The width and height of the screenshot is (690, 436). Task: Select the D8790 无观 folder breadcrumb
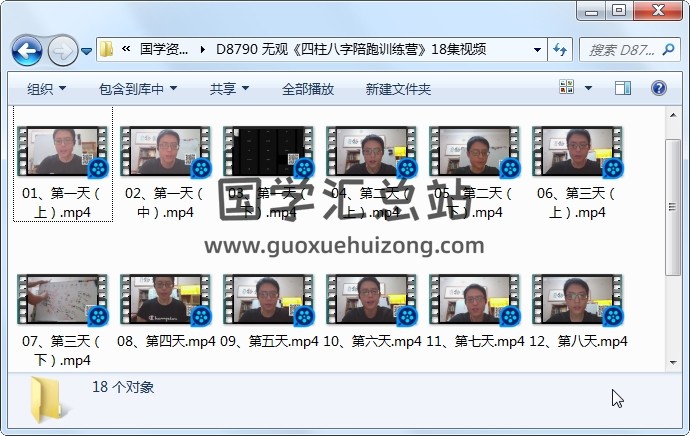pyautogui.click(x=351, y=49)
